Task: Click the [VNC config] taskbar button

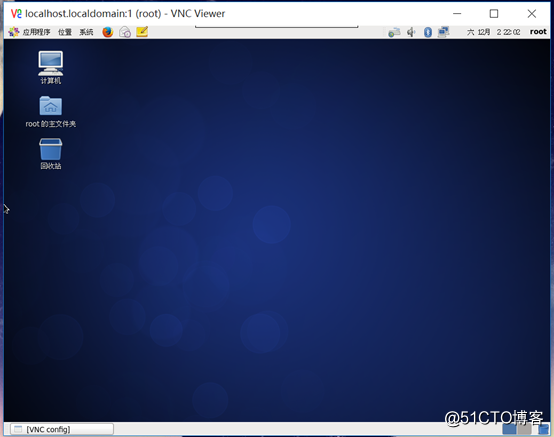Action: coord(62,429)
